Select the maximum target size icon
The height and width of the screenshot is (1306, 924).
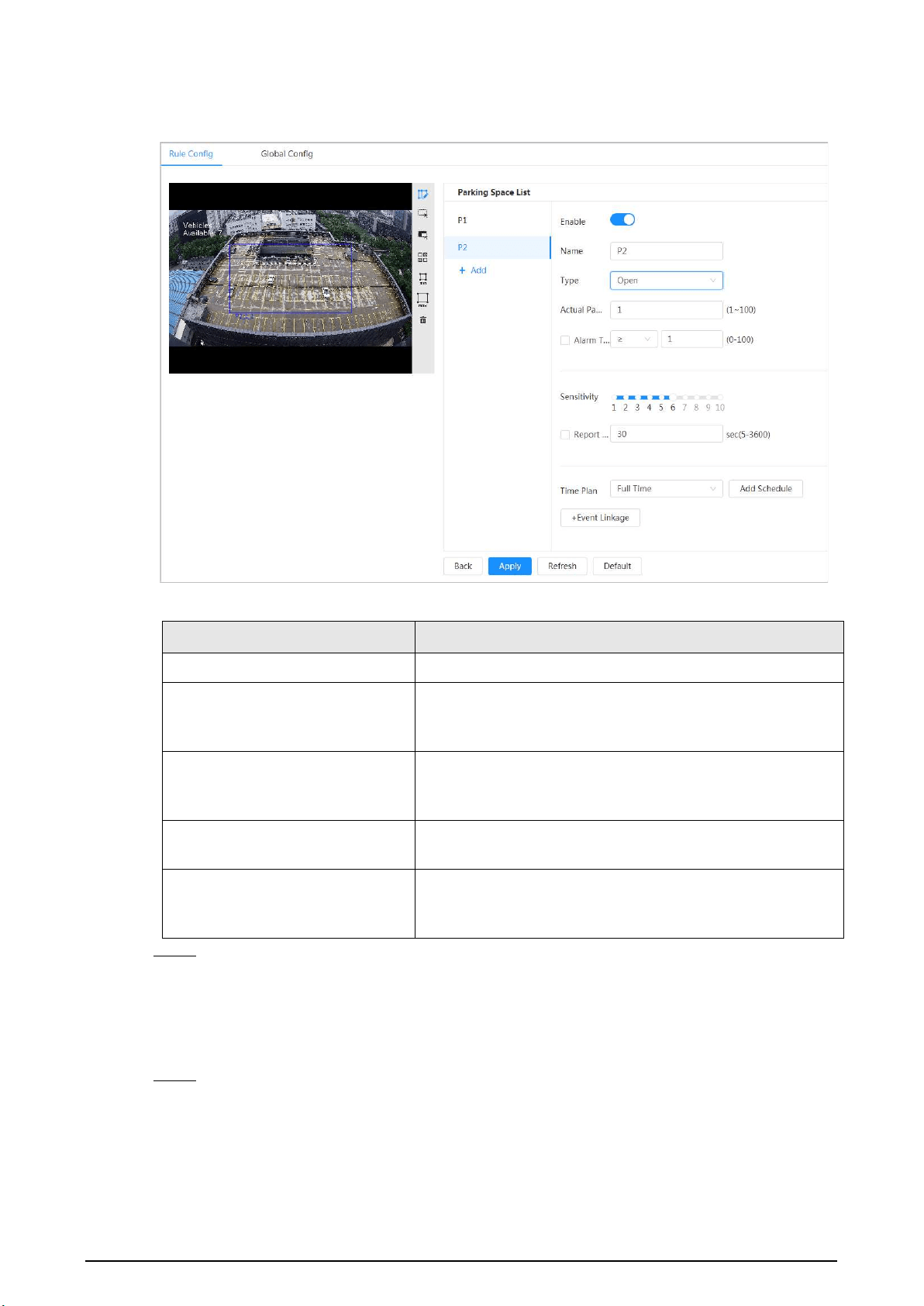(422, 299)
